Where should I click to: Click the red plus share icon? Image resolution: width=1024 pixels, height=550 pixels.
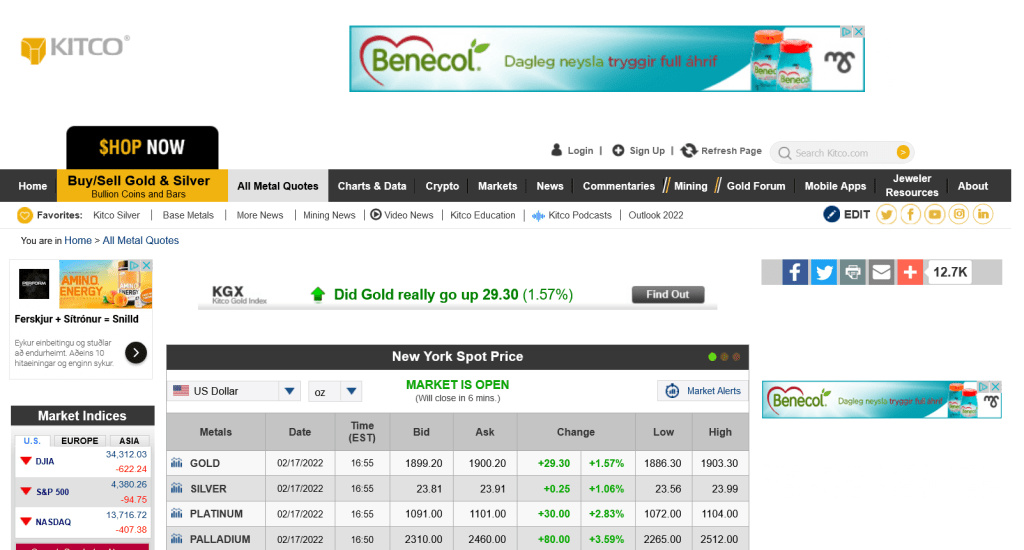pyautogui.click(x=910, y=272)
